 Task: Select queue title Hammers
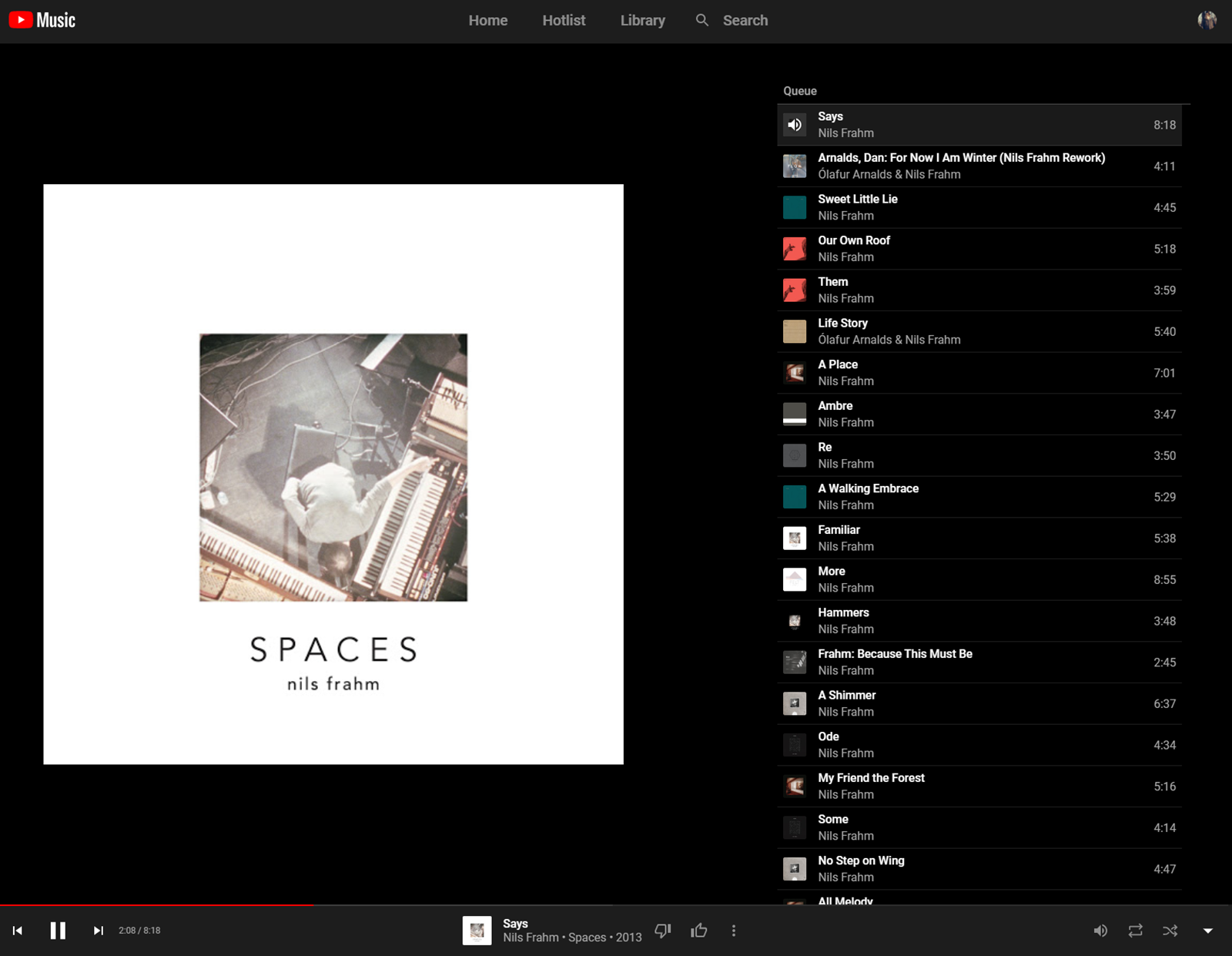pyautogui.click(x=843, y=612)
